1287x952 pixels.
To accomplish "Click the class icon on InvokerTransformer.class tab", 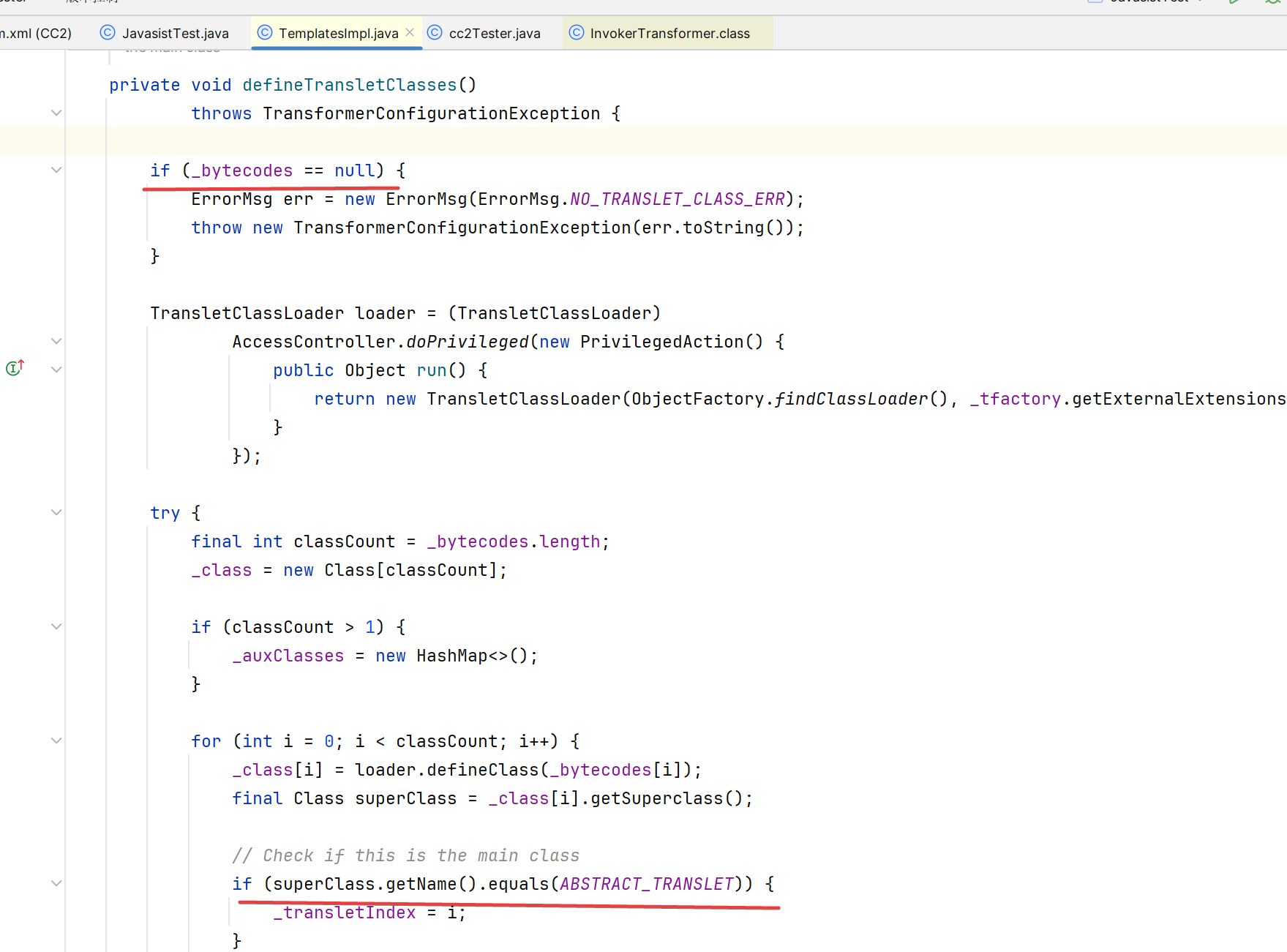I will click(x=577, y=33).
